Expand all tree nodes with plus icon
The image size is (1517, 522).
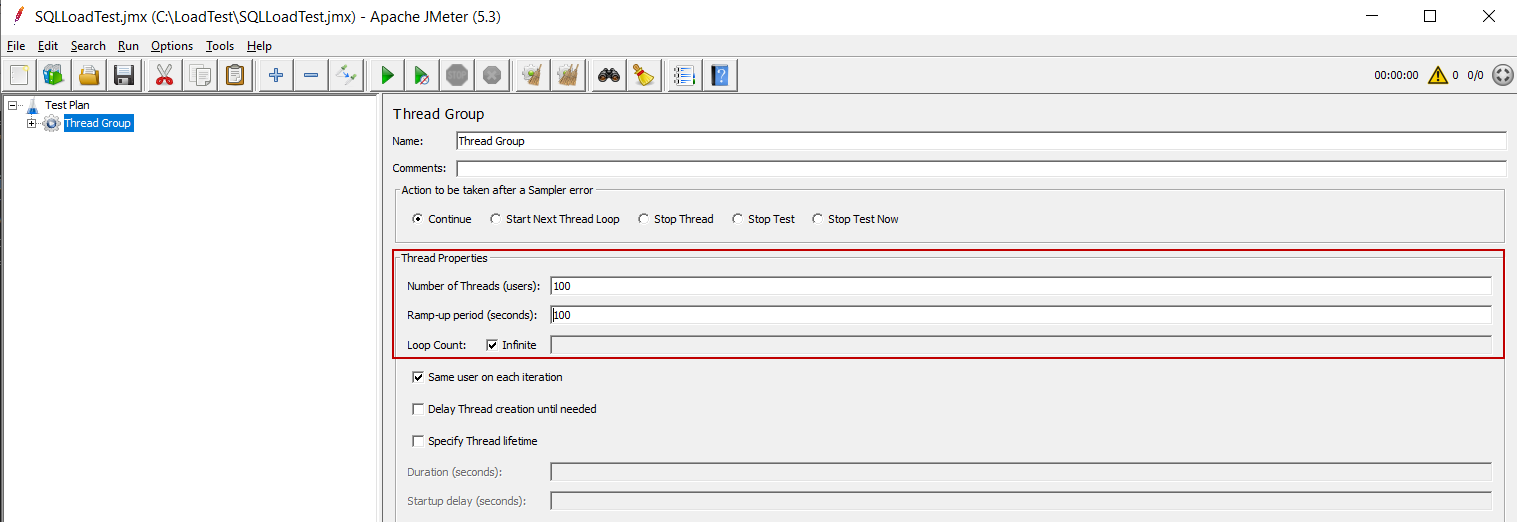276,75
